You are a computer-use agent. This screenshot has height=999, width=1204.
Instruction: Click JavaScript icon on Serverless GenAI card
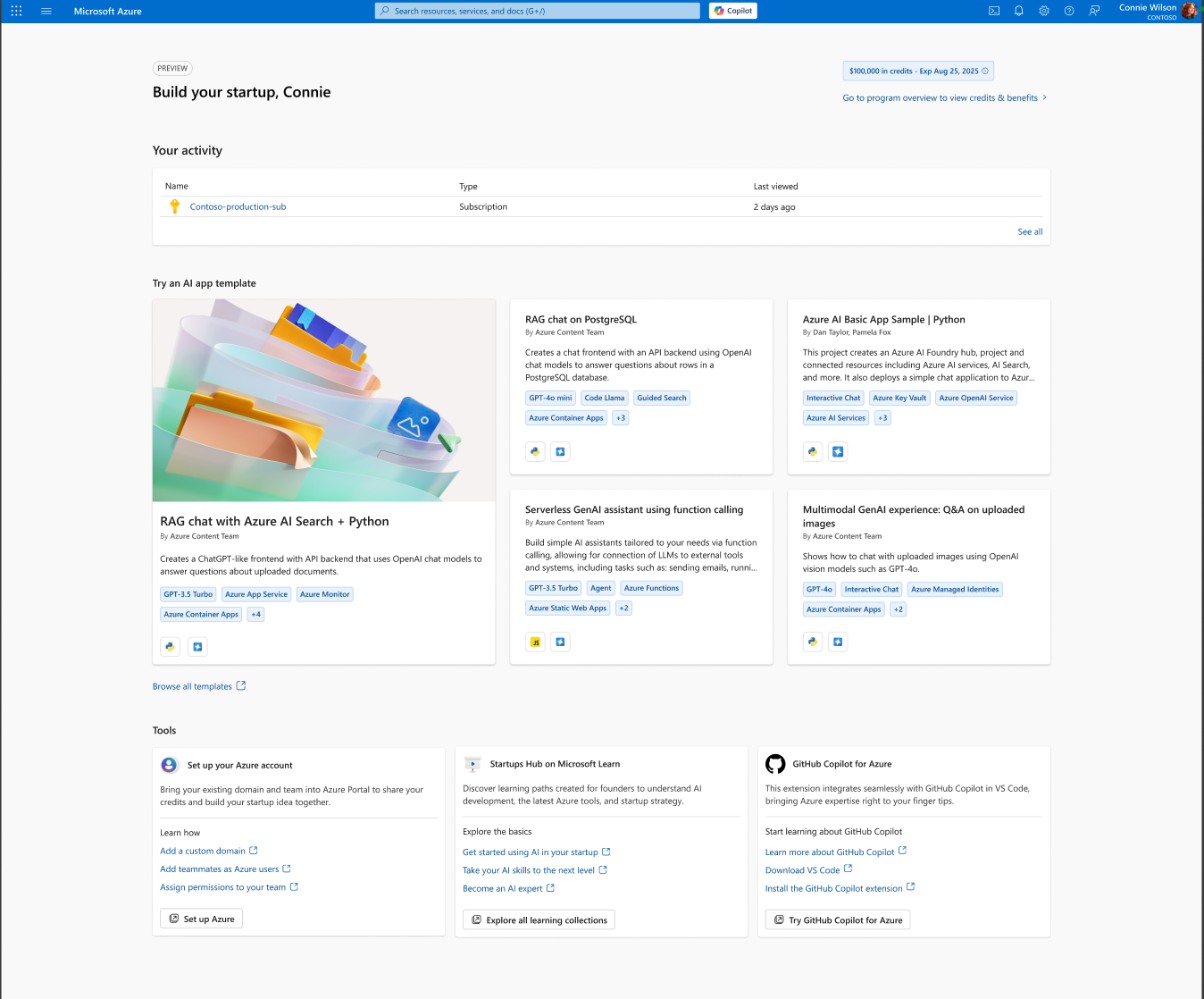click(x=535, y=642)
